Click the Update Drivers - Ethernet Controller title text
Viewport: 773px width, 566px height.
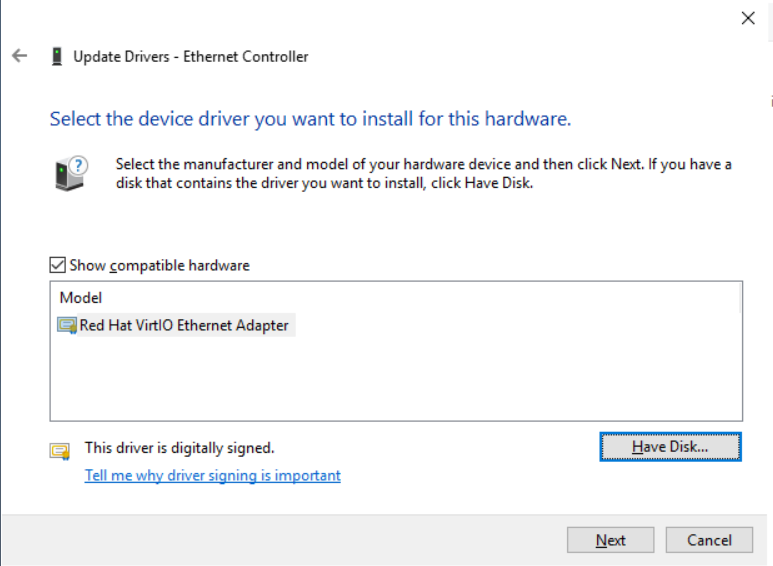(191, 57)
